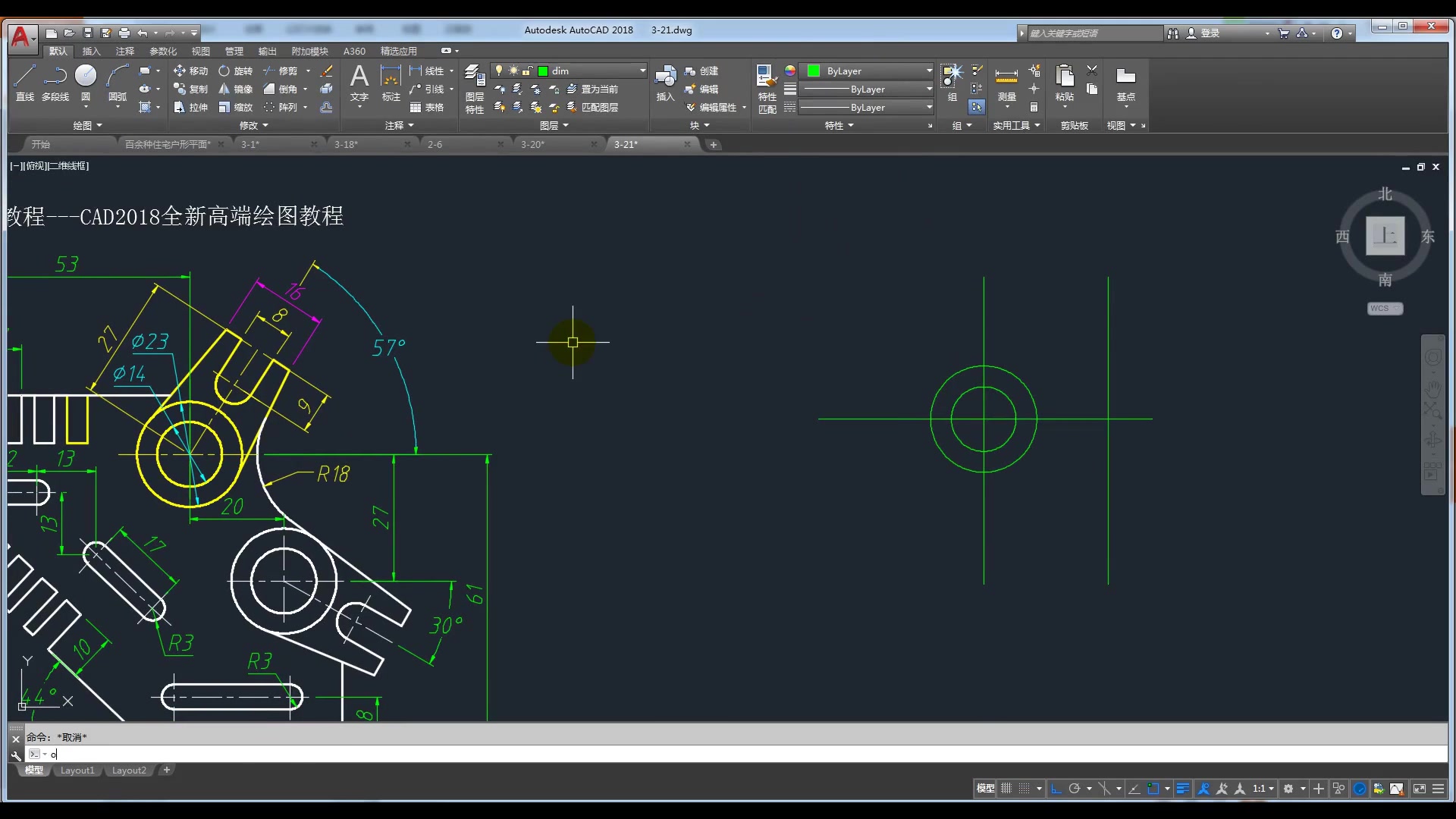The height and width of the screenshot is (819, 1456).
Task: Expand the annotation scale 1:1 dropdown
Action: point(1271,789)
